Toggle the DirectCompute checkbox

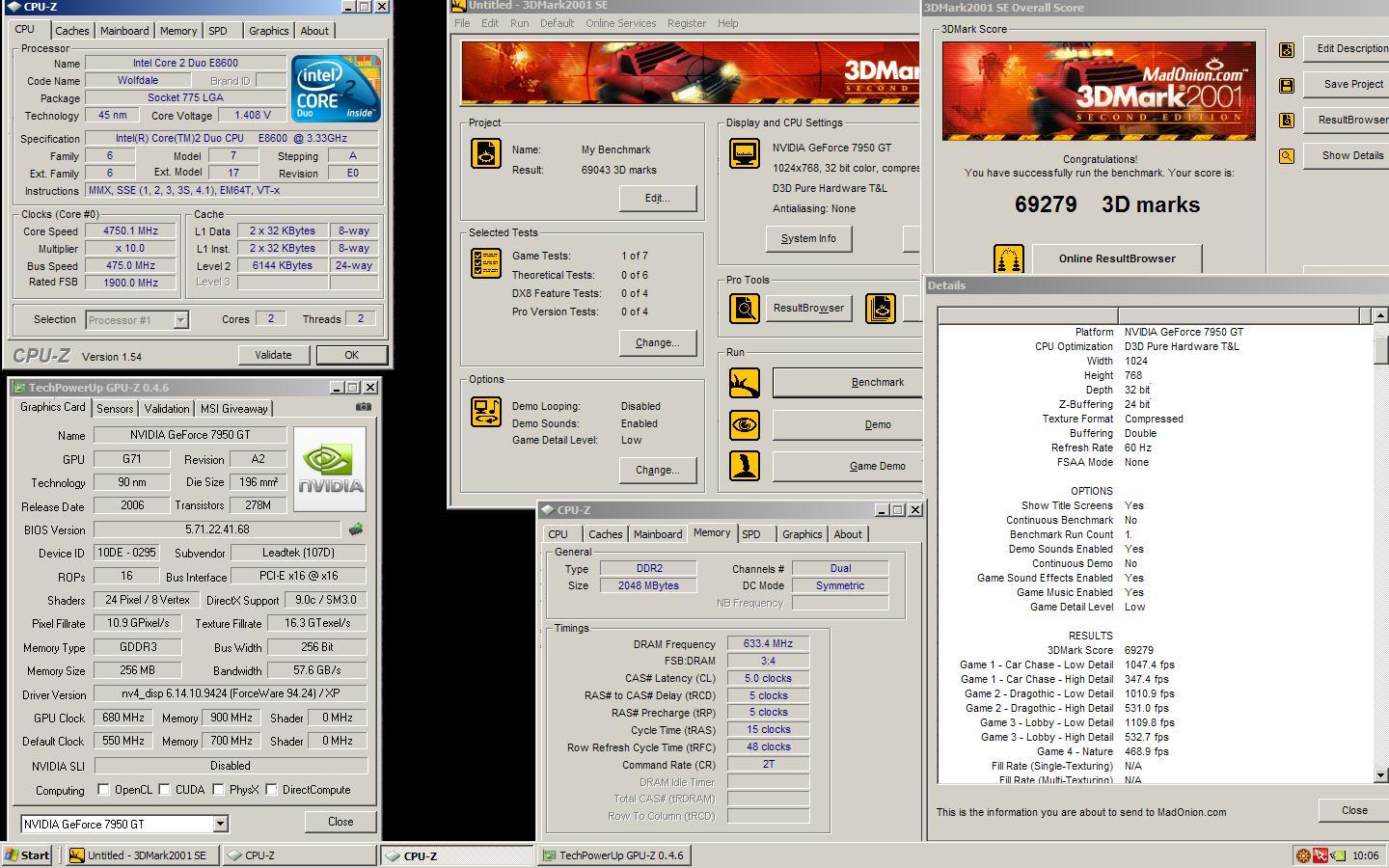click(272, 789)
